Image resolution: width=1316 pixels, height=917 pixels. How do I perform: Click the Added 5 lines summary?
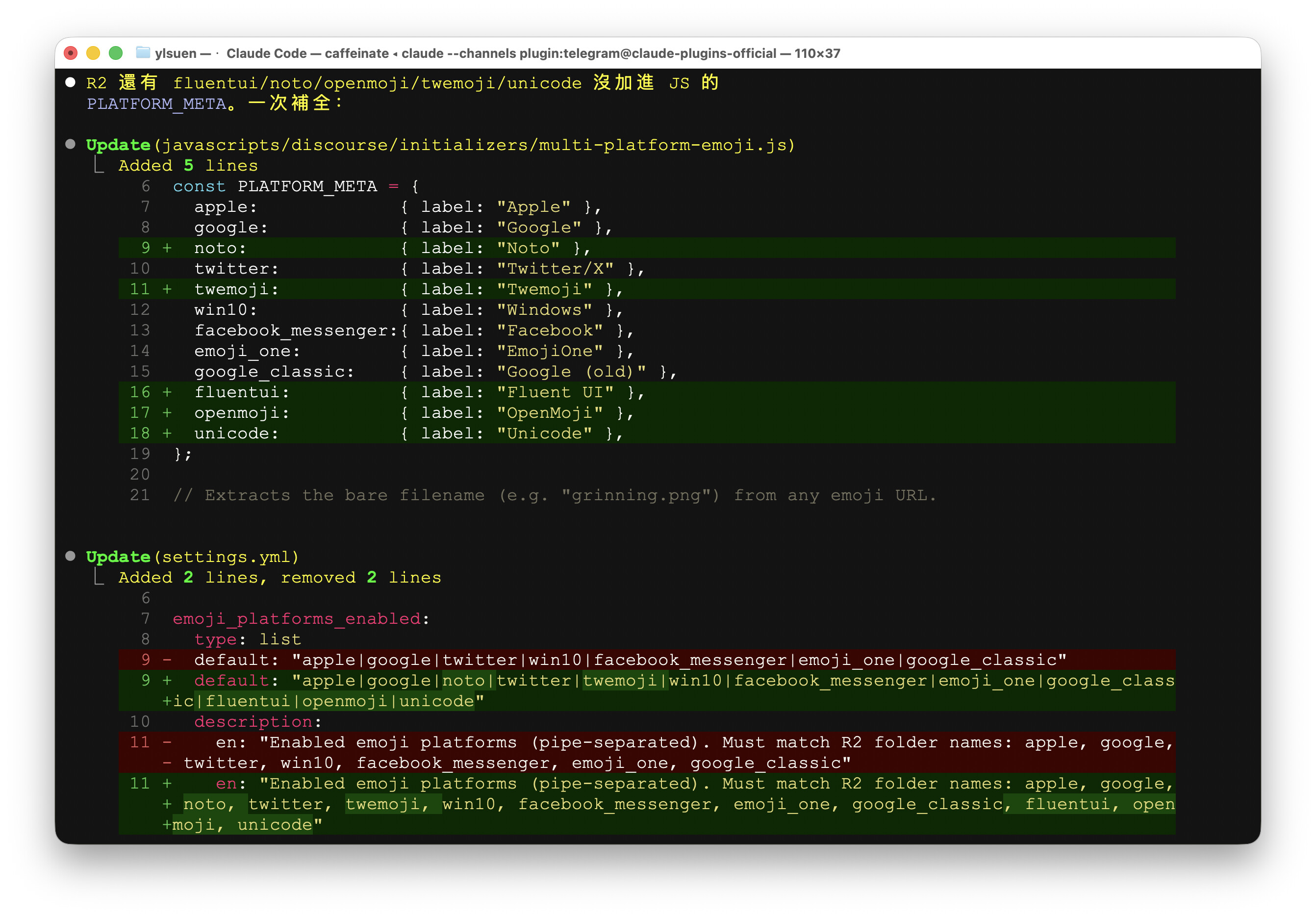point(187,165)
